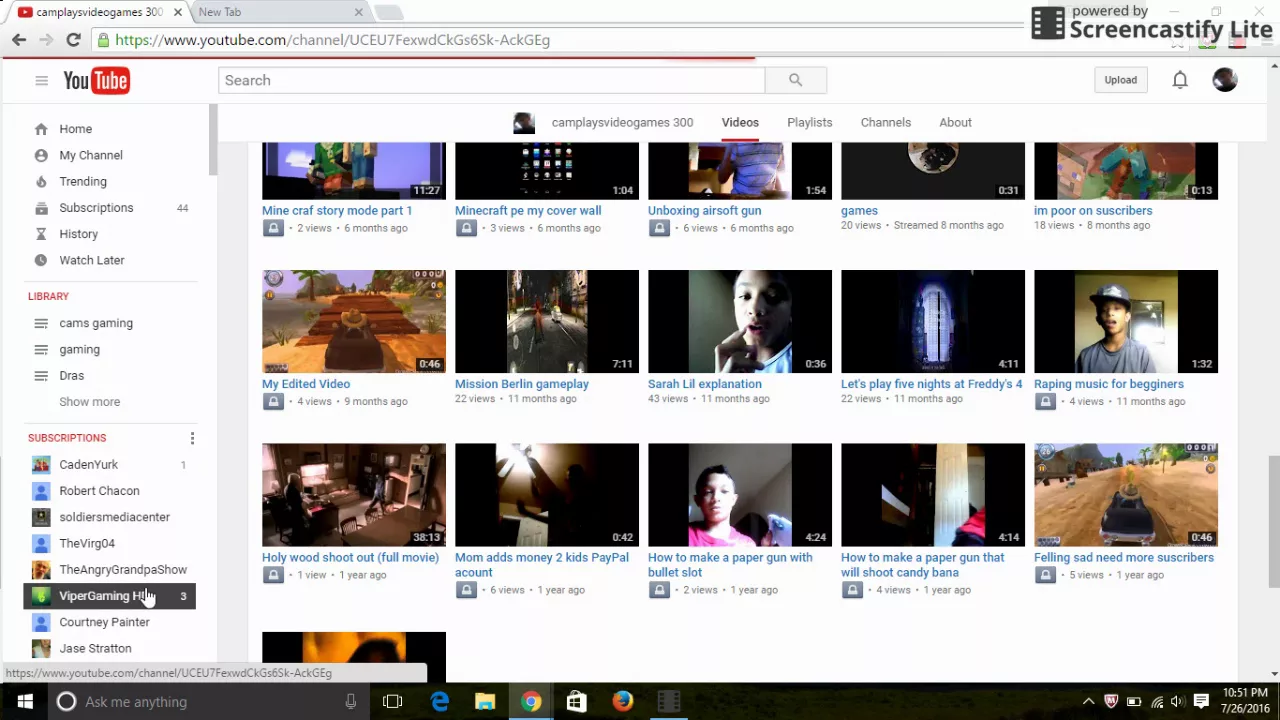
Task: Open subscriptions options three-dot menu
Action: tap(192, 438)
